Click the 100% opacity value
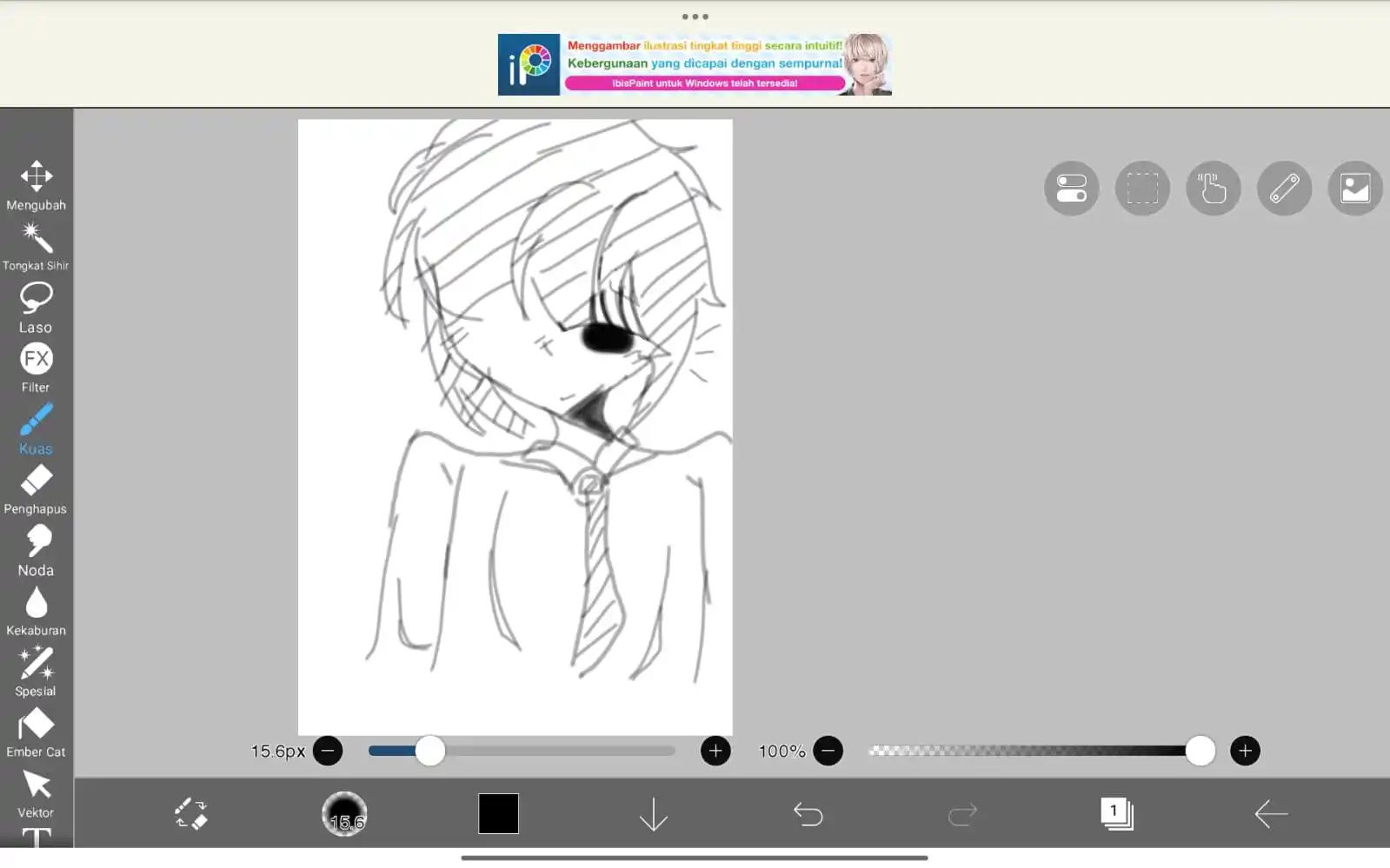The width and height of the screenshot is (1390, 868). pos(781,751)
